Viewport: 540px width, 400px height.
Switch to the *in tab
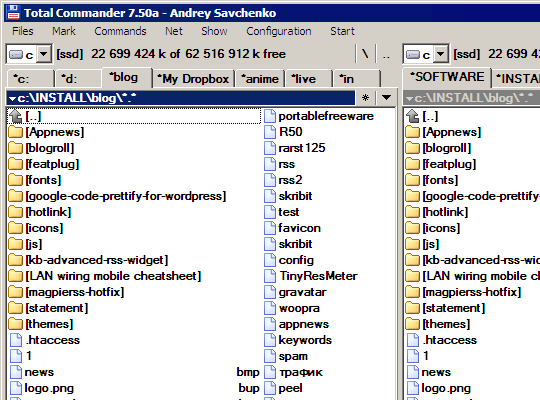(x=357, y=79)
